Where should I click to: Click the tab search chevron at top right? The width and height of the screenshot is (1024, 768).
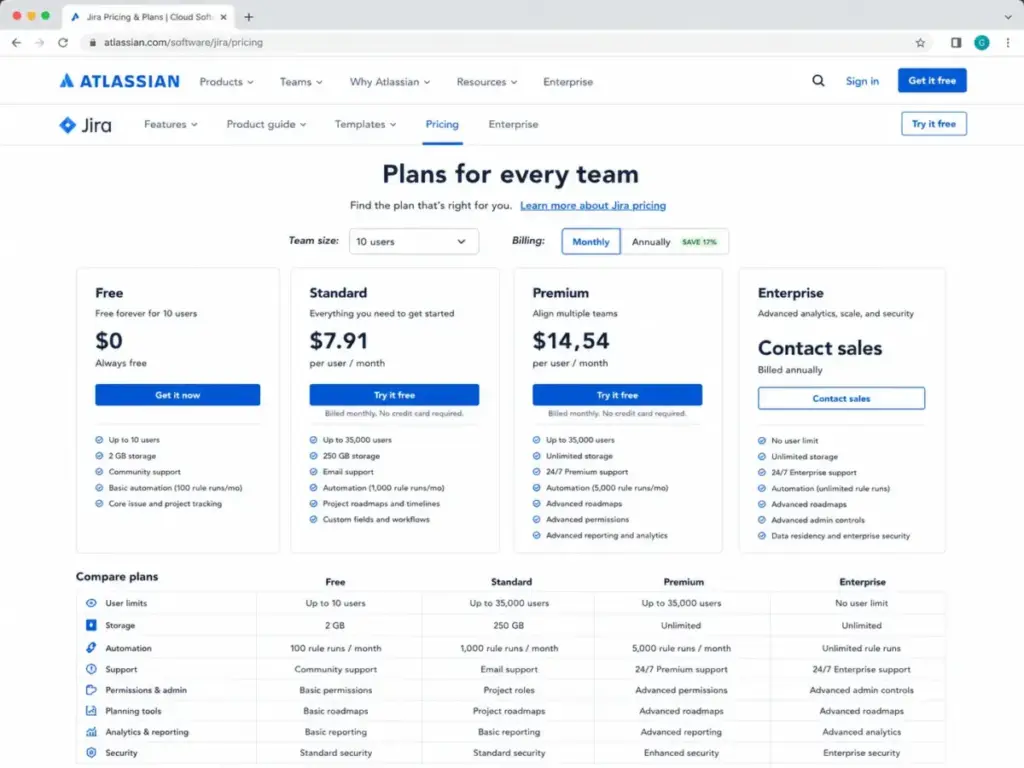pos(1008,17)
